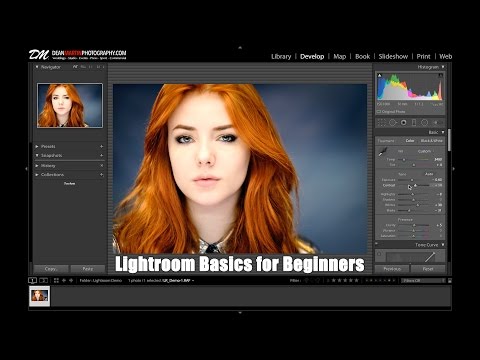This screenshot has height=360, width=480.
Task: Select the Crop Overlay tool
Action: [382, 123]
